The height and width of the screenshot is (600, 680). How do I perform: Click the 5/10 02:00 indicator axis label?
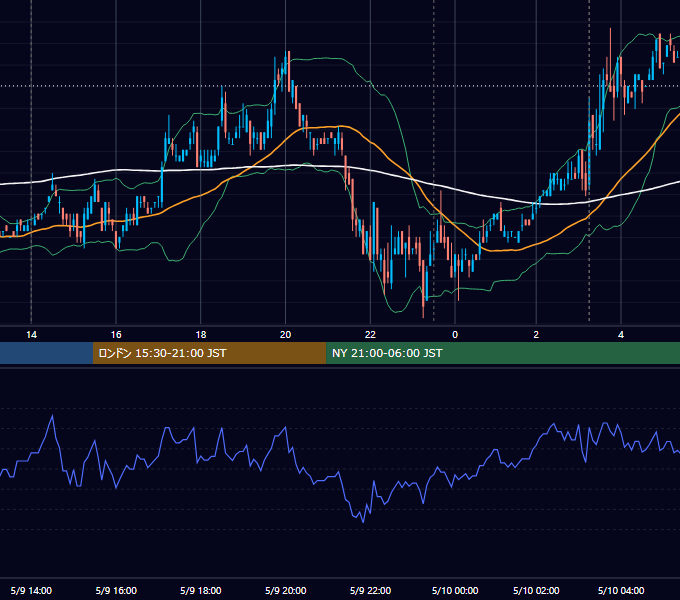536,590
